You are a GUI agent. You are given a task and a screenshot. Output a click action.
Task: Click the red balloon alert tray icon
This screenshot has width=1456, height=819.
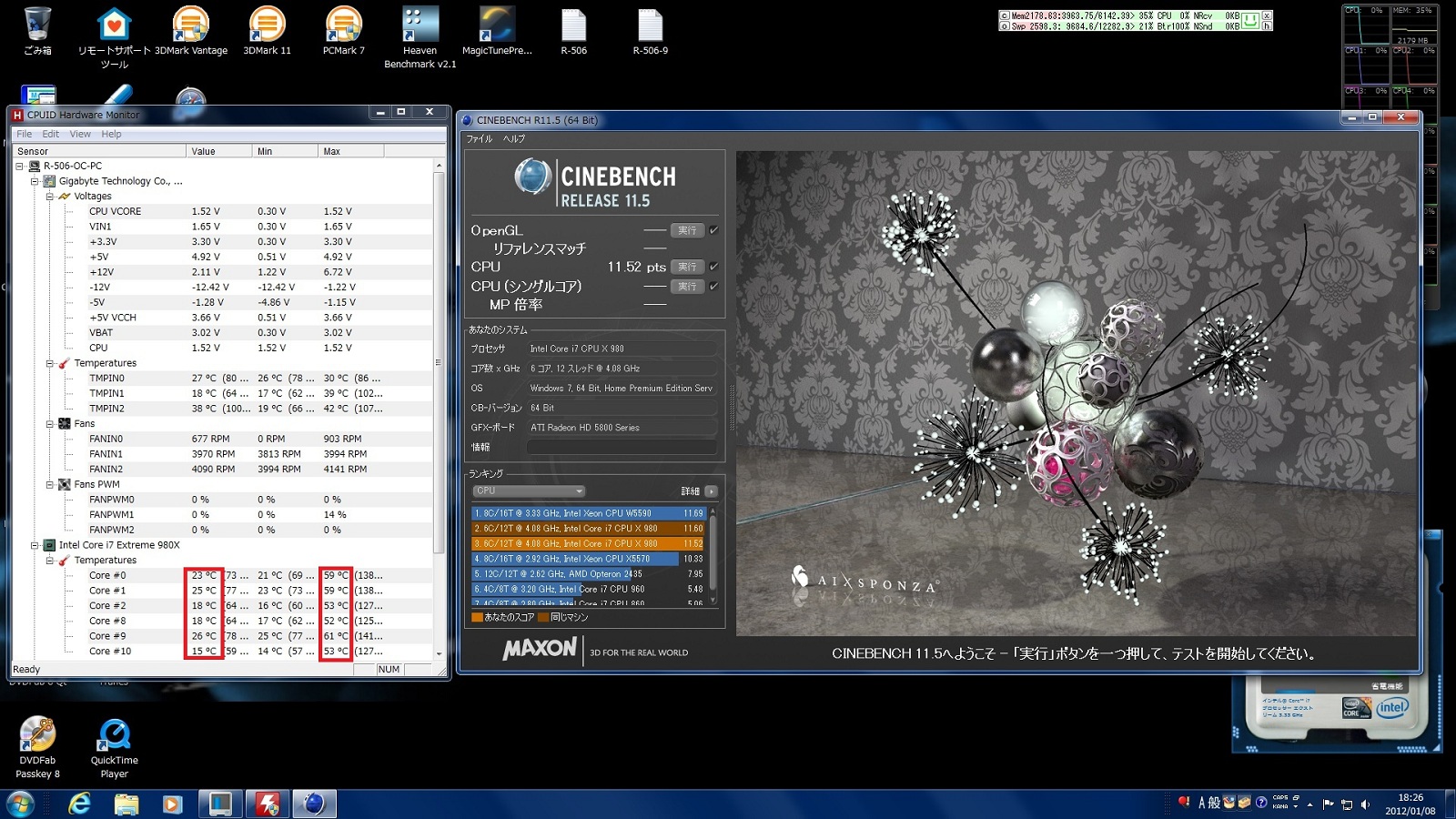1184,802
